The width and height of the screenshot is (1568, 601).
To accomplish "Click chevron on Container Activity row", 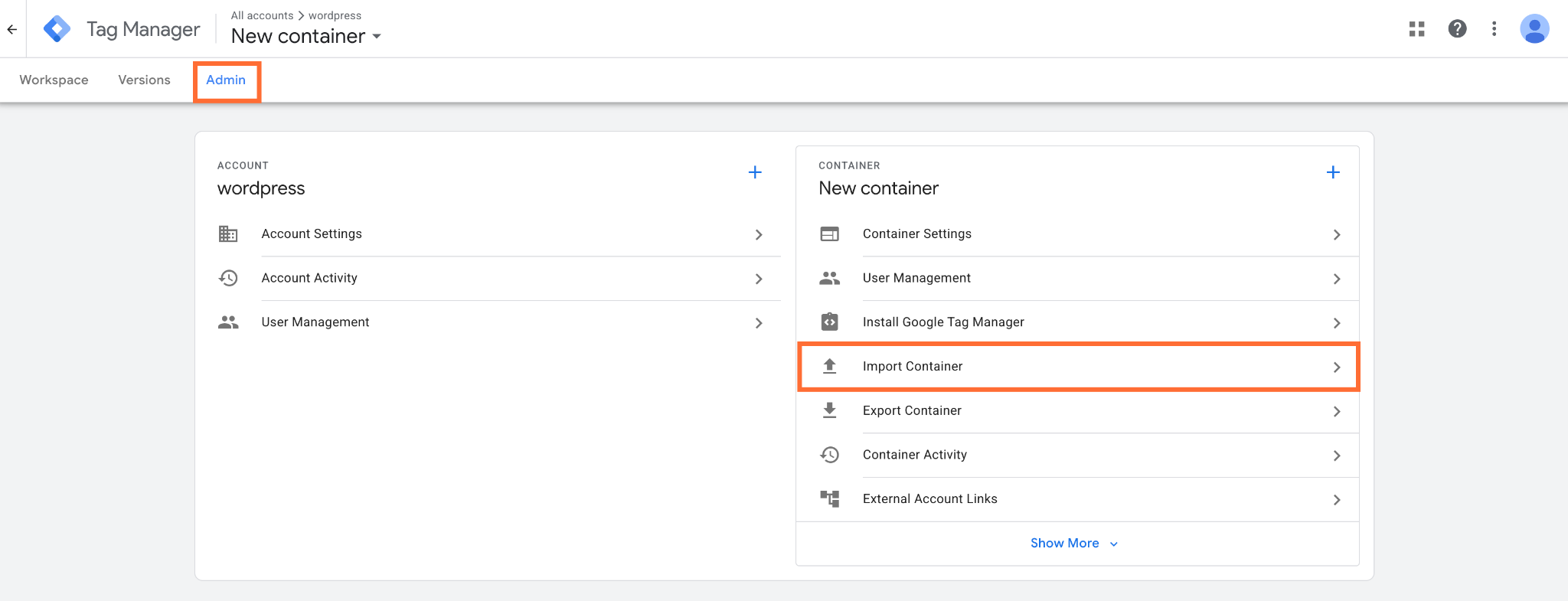I will [x=1337, y=456].
